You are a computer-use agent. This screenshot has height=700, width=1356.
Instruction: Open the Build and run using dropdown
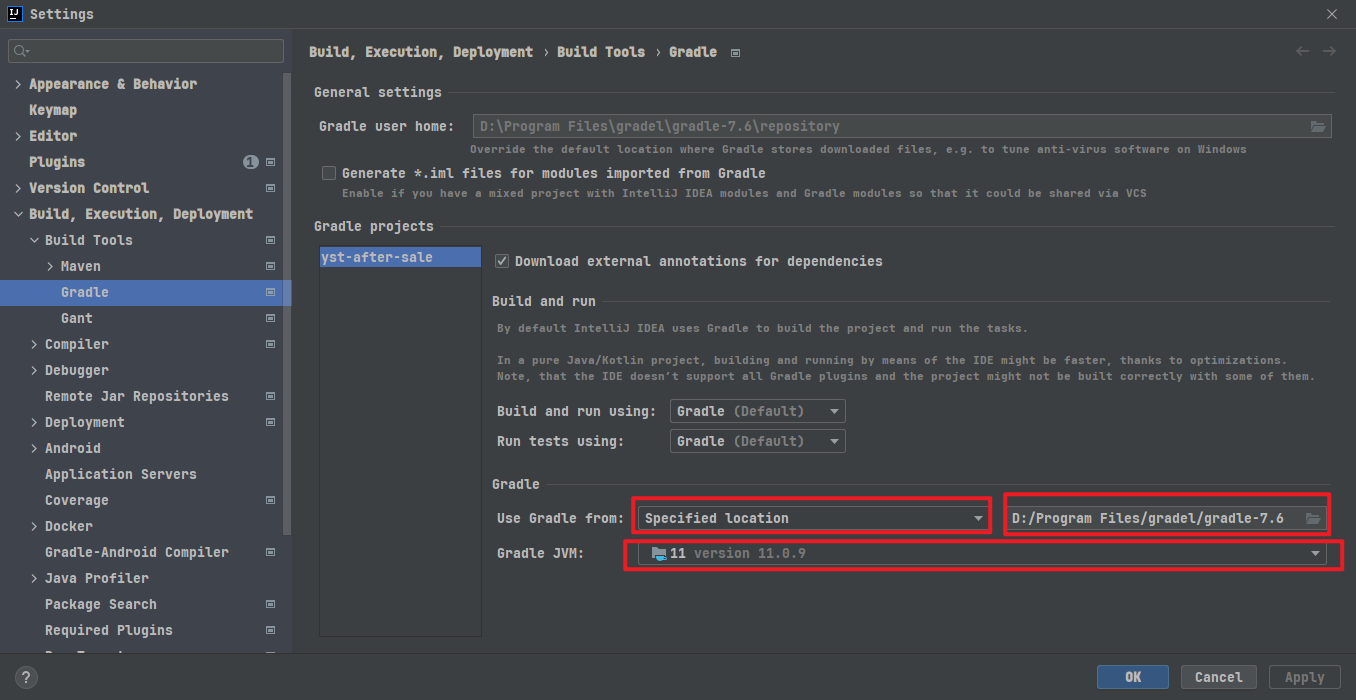pyautogui.click(x=757, y=411)
